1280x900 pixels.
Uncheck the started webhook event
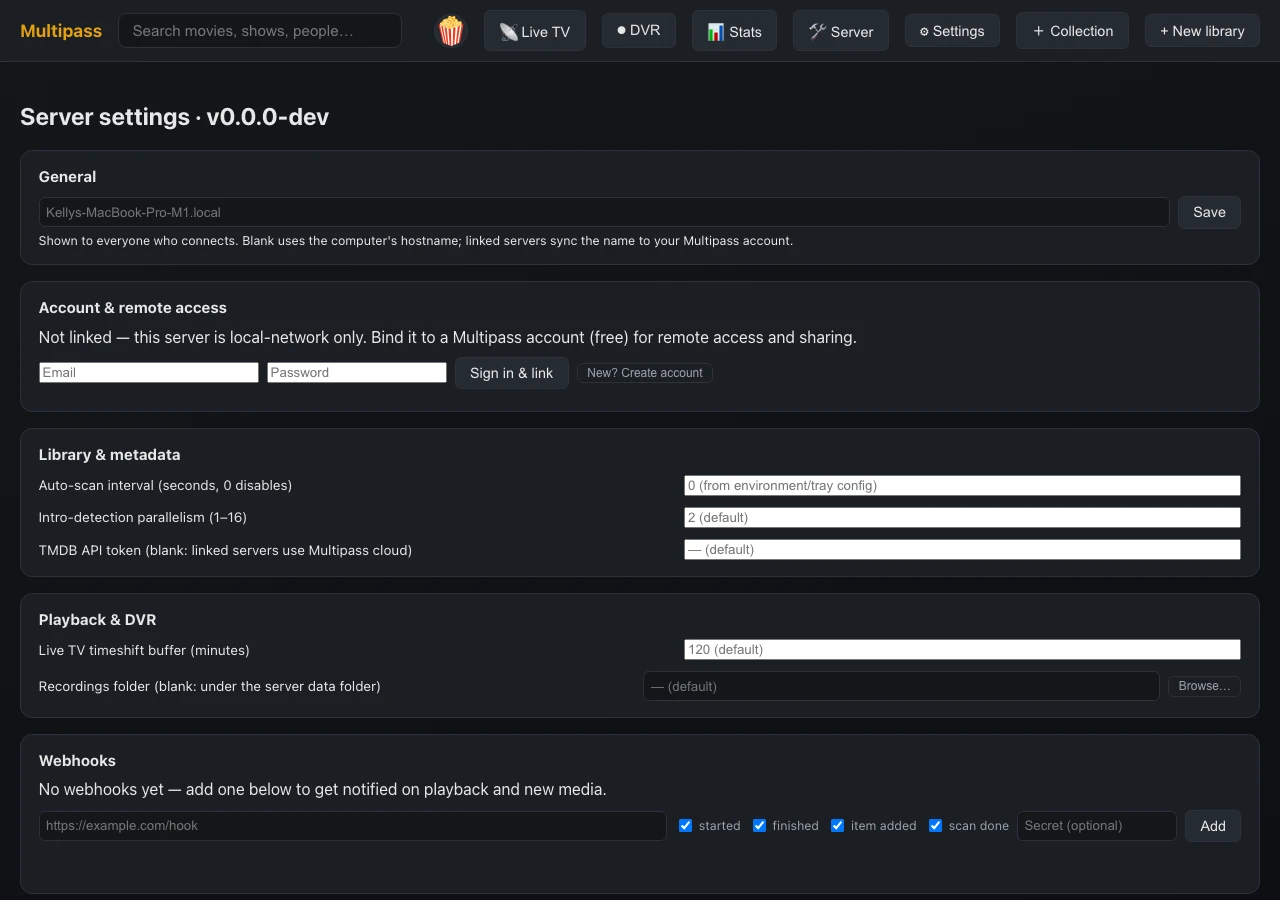[686, 826]
